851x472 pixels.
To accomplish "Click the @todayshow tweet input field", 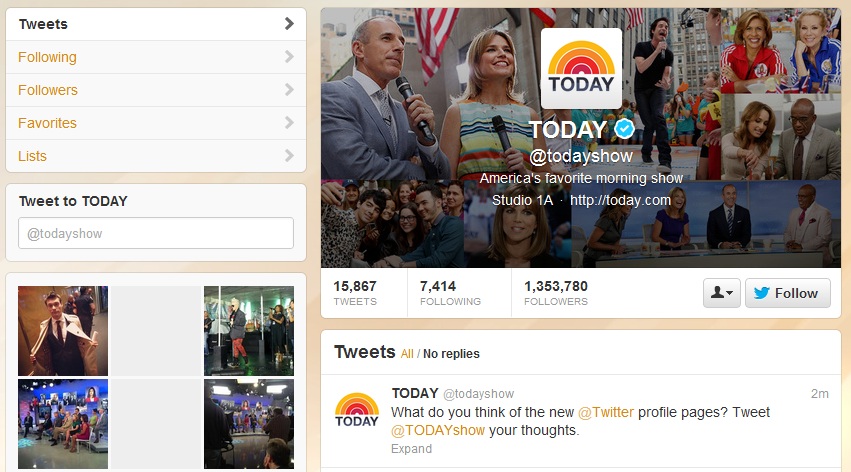I will coord(156,233).
